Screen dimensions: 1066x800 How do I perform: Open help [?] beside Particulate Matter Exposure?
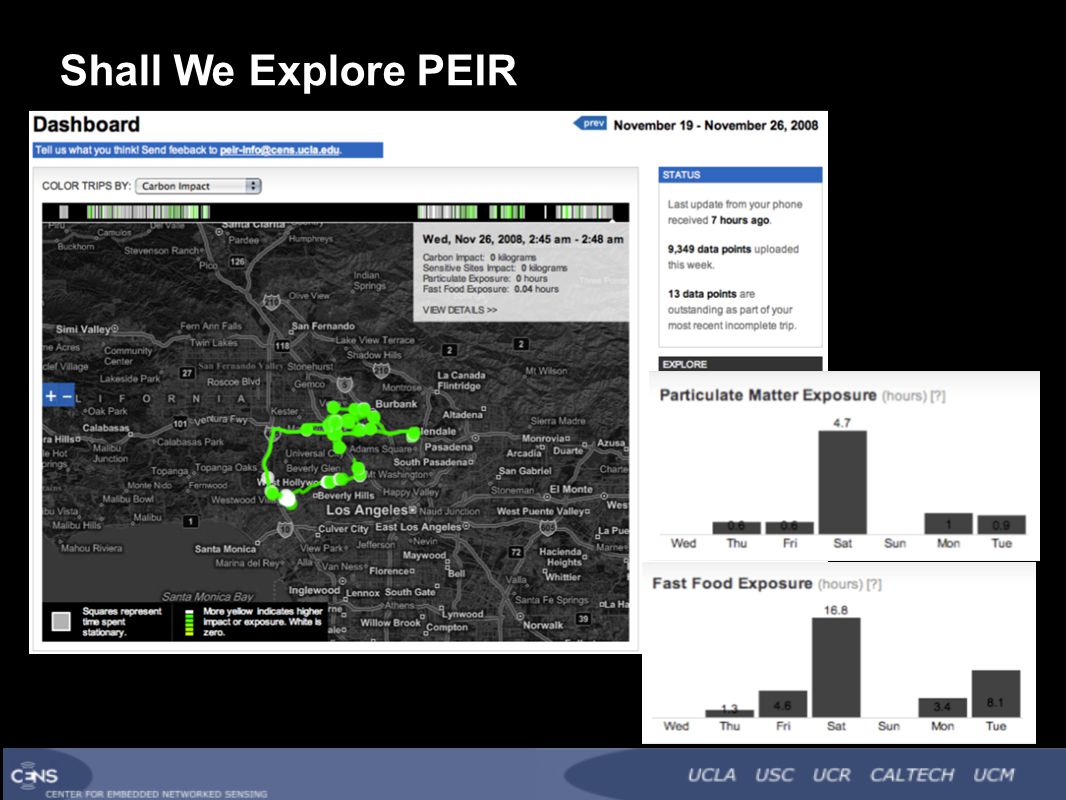tap(938, 396)
